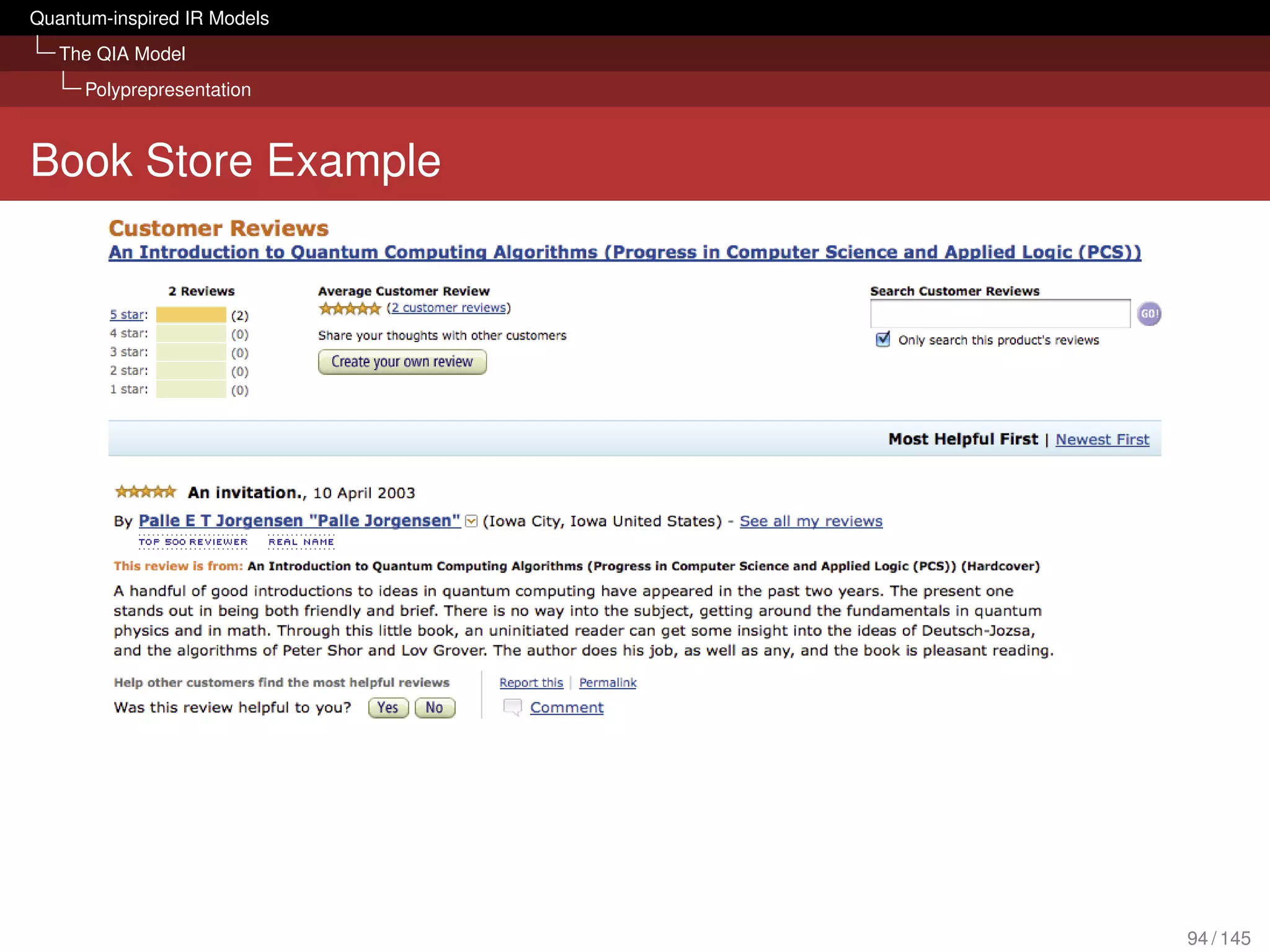The height and width of the screenshot is (952, 1270).
Task: Uncheck 'Only search this product's reviews'
Action: pyautogui.click(x=882, y=339)
